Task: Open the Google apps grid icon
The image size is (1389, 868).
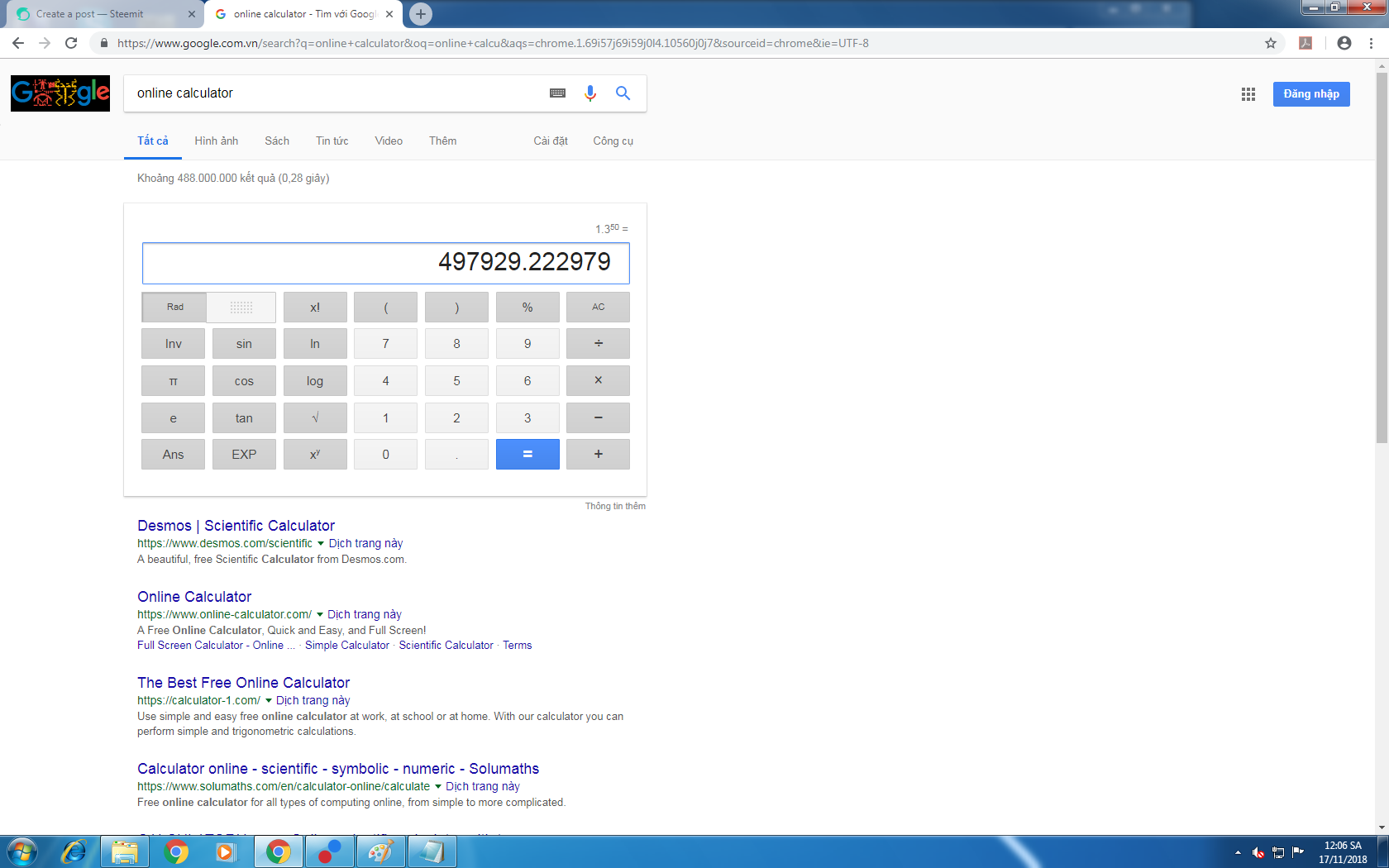Action: coord(1248,94)
